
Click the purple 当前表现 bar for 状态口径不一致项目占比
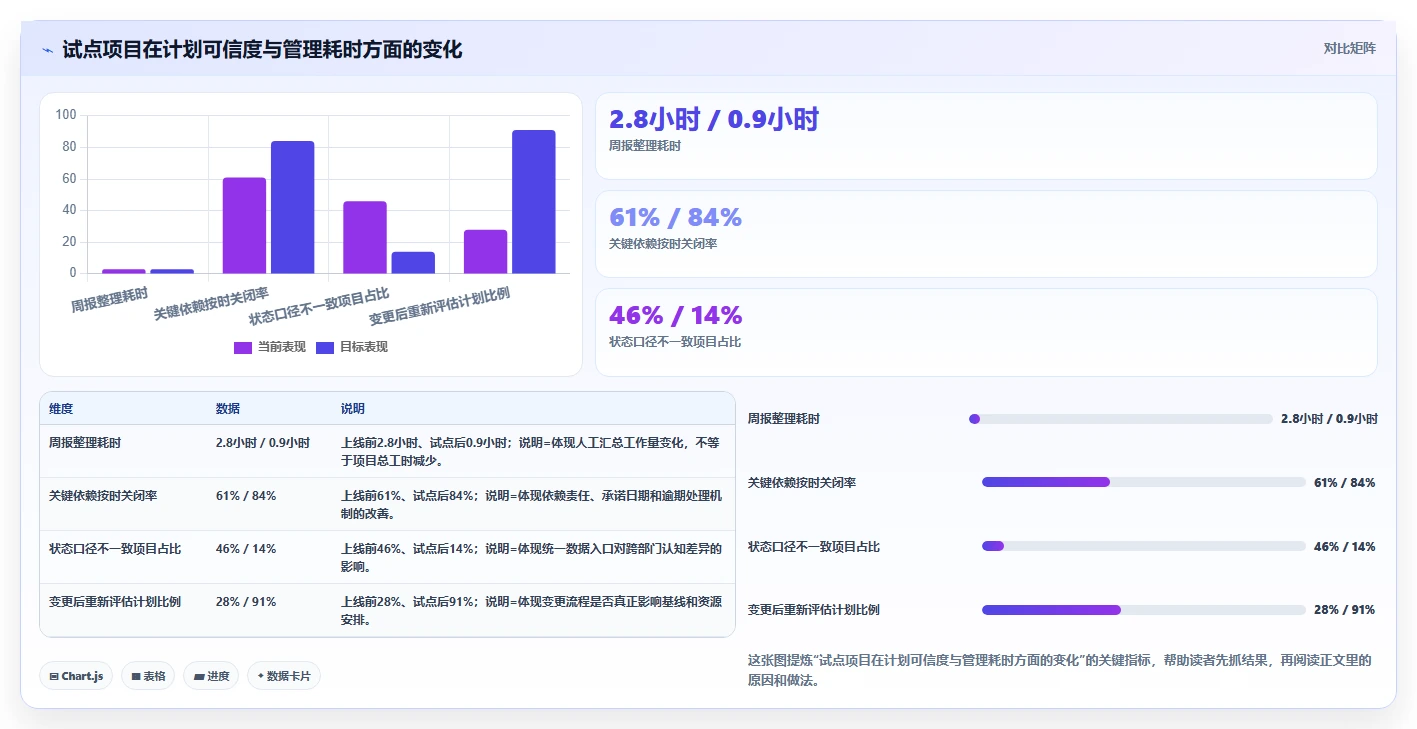[x=365, y=237]
